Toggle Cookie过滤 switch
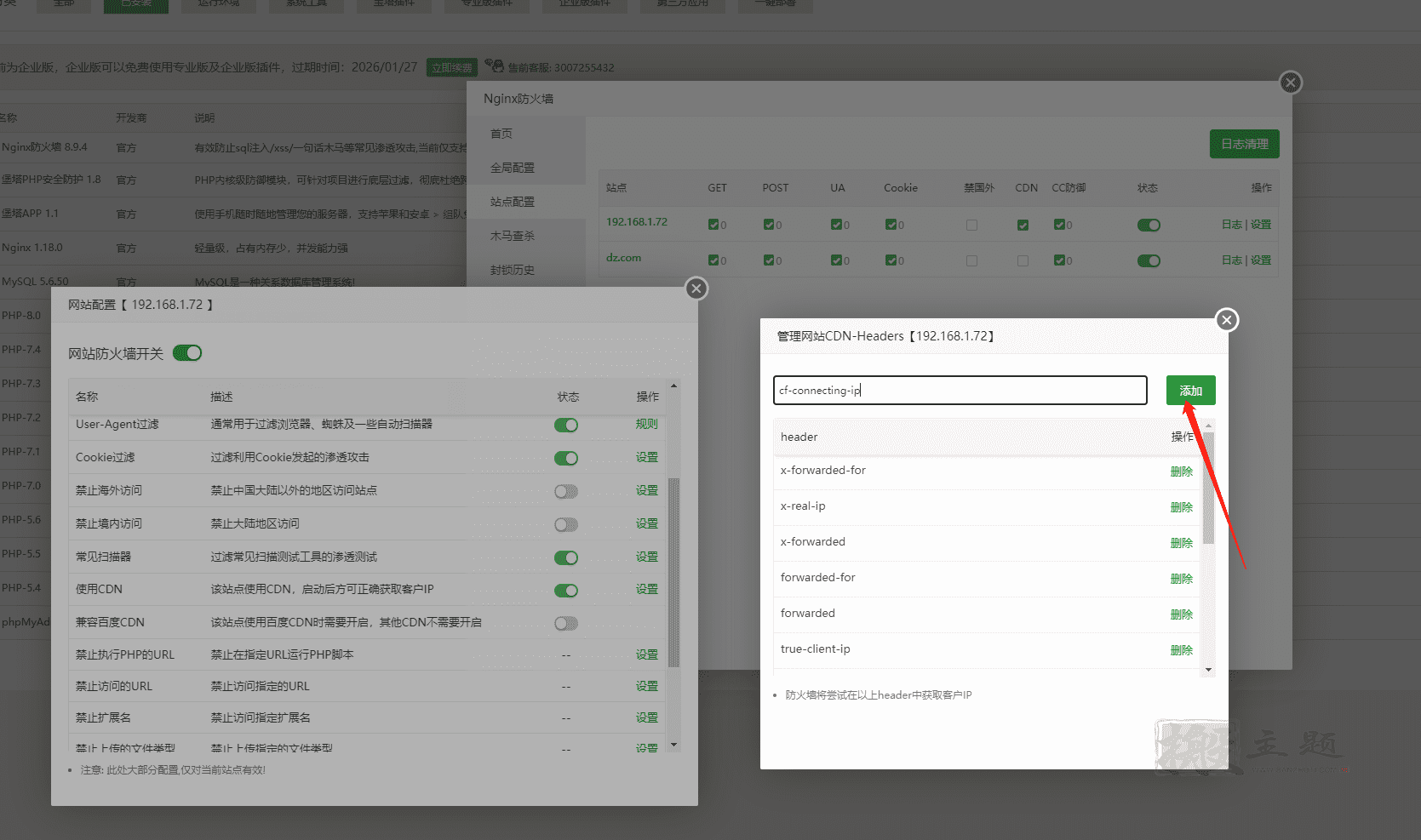Screen dimensions: 1421x840 tap(566, 458)
